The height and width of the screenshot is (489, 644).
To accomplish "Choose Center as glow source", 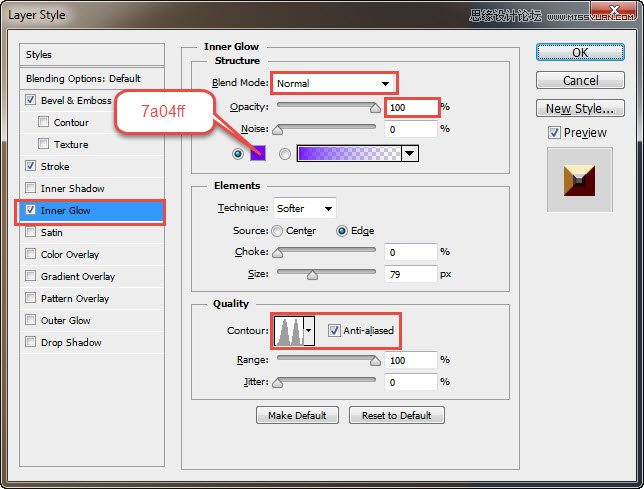I will (x=277, y=231).
